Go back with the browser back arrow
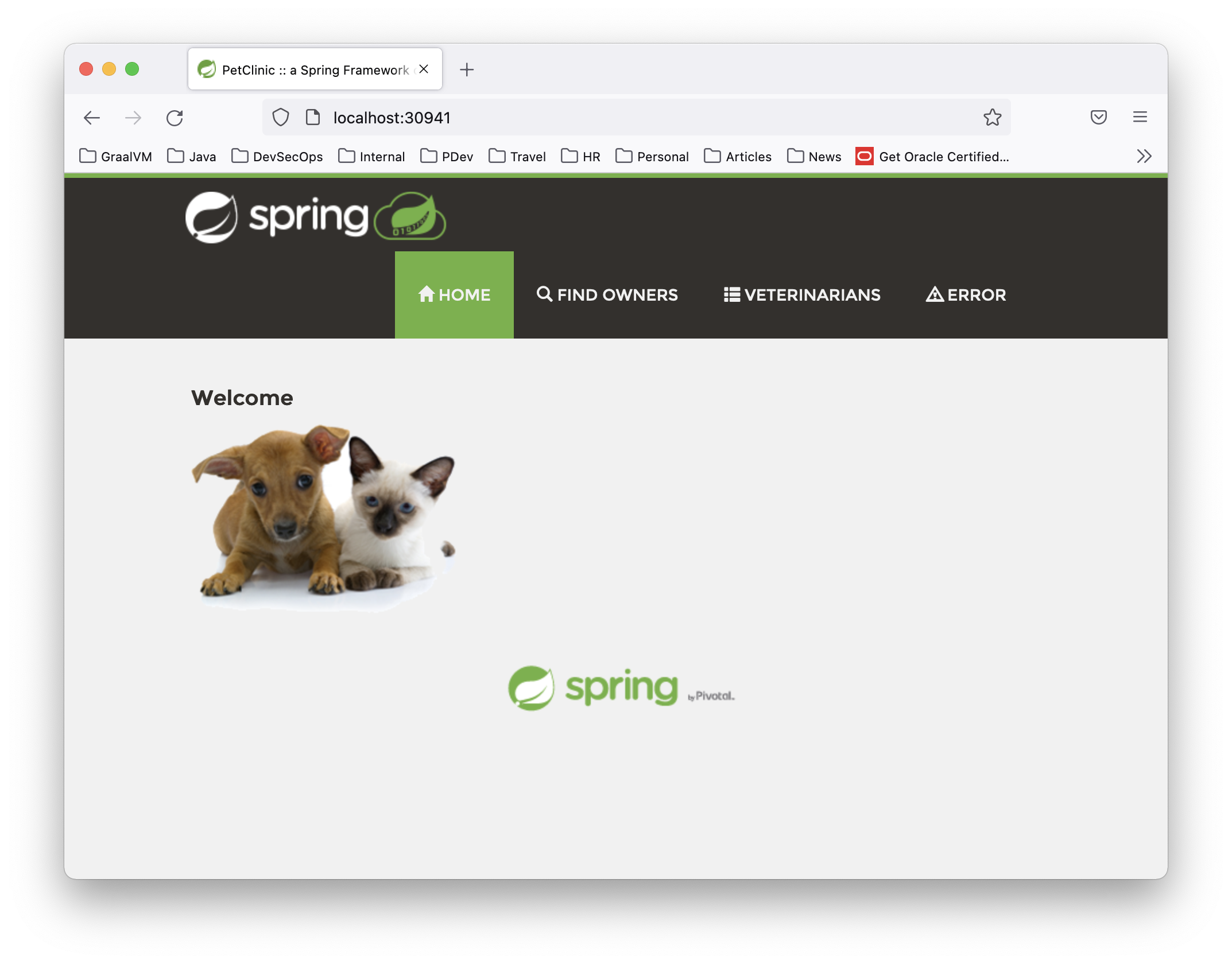The width and height of the screenshot is (1232, 964). (x=92, y=118)
